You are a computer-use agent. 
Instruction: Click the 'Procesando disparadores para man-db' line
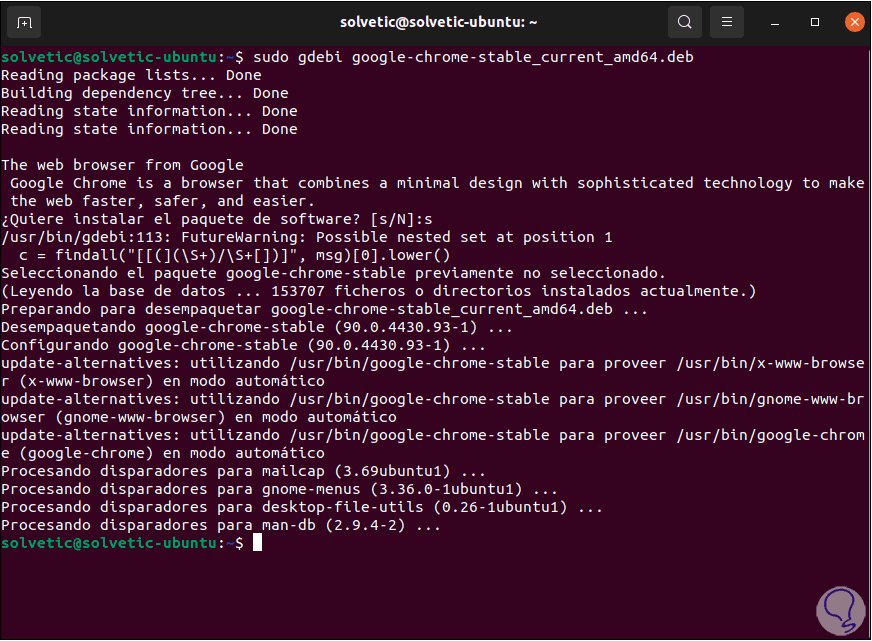221,525
